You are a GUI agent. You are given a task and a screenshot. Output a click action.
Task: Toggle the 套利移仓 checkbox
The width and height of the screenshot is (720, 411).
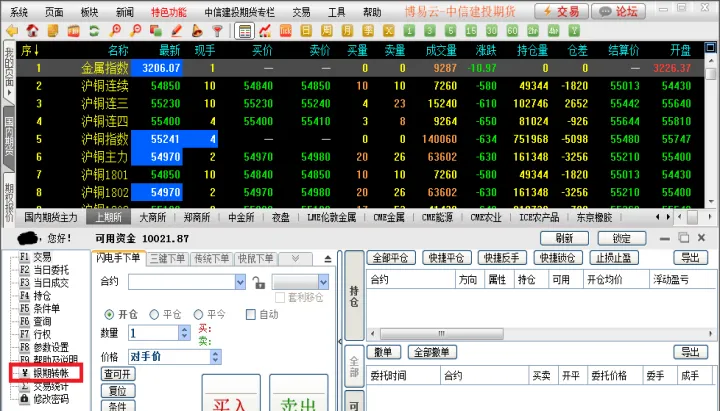280,298
